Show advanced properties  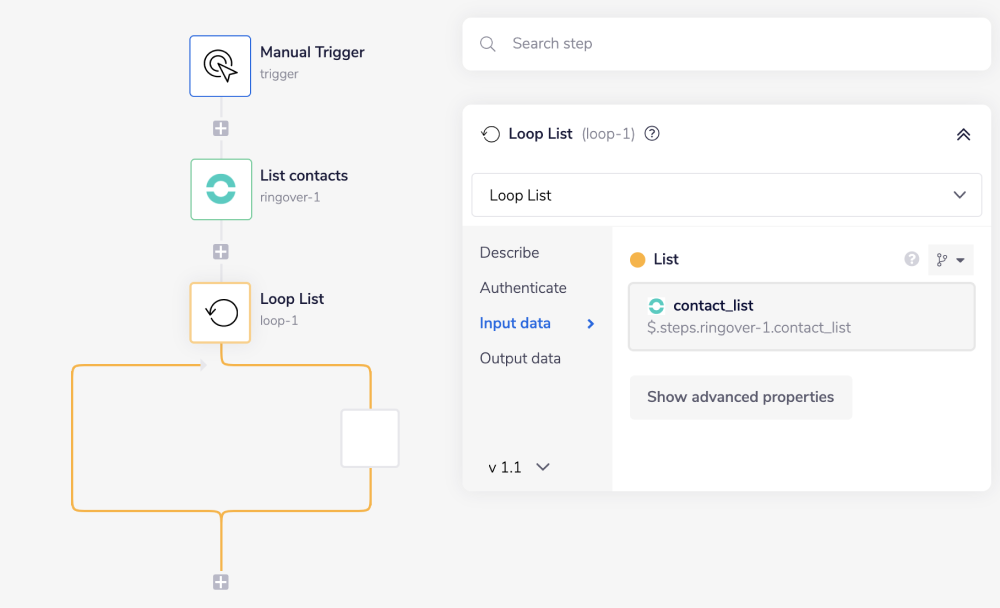pyautogui.click(x=740, y=397)
